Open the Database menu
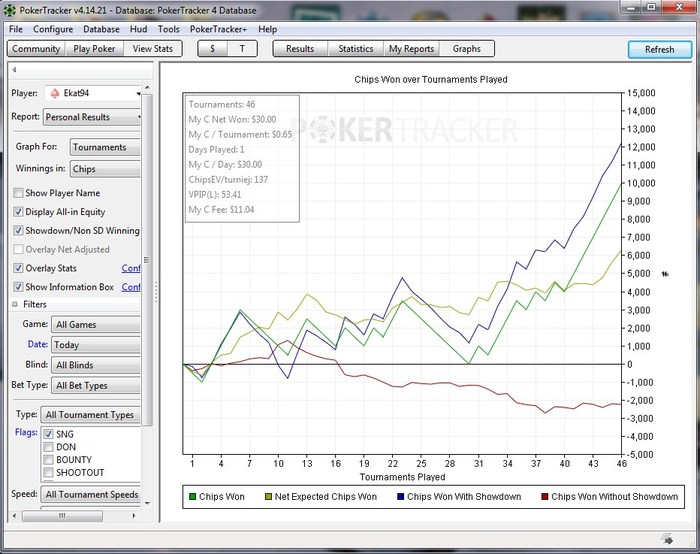Viewport: 700px width, 554px height. point(101,29)
